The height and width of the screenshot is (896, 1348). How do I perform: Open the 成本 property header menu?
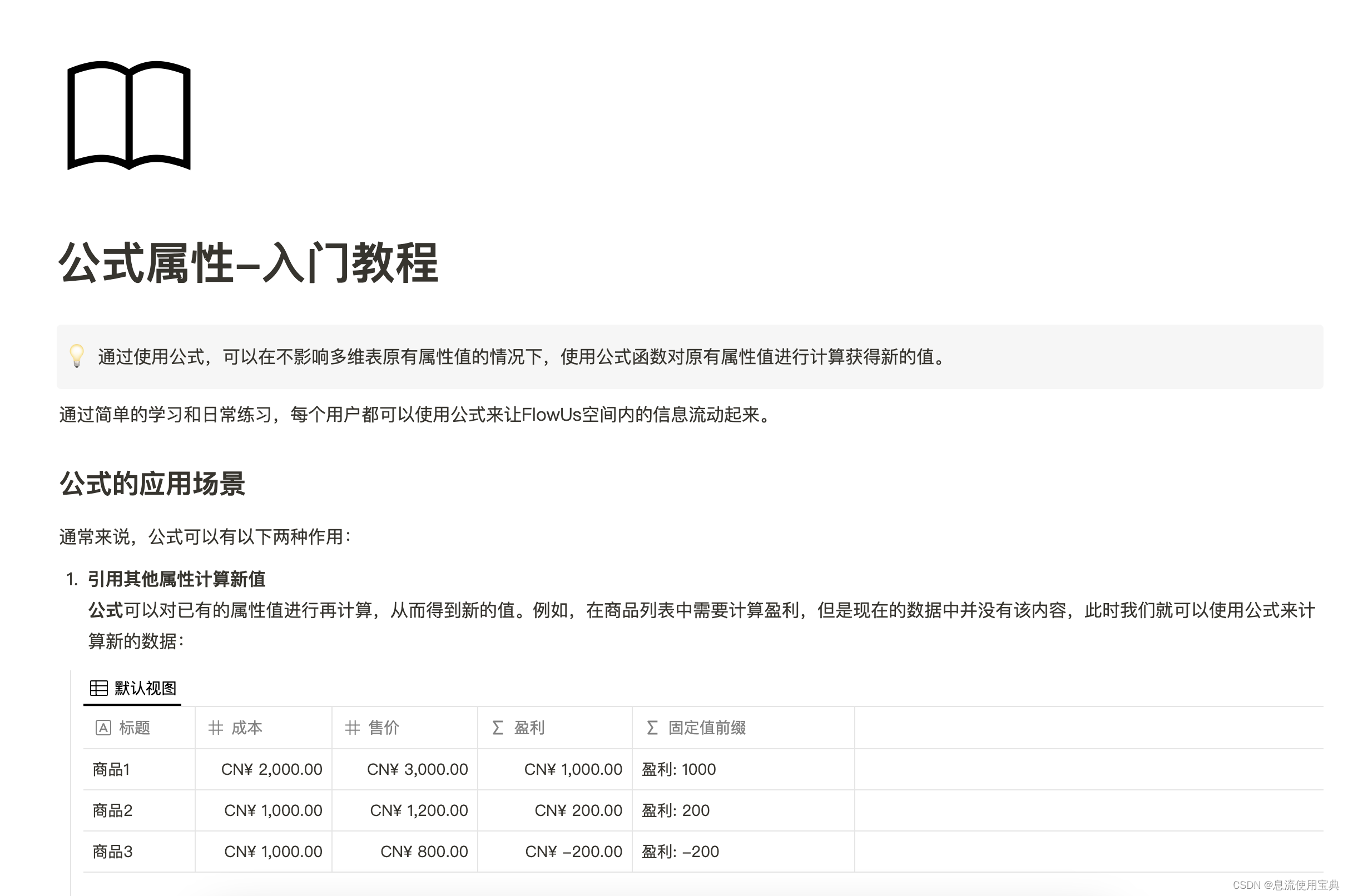coord(246,728)
